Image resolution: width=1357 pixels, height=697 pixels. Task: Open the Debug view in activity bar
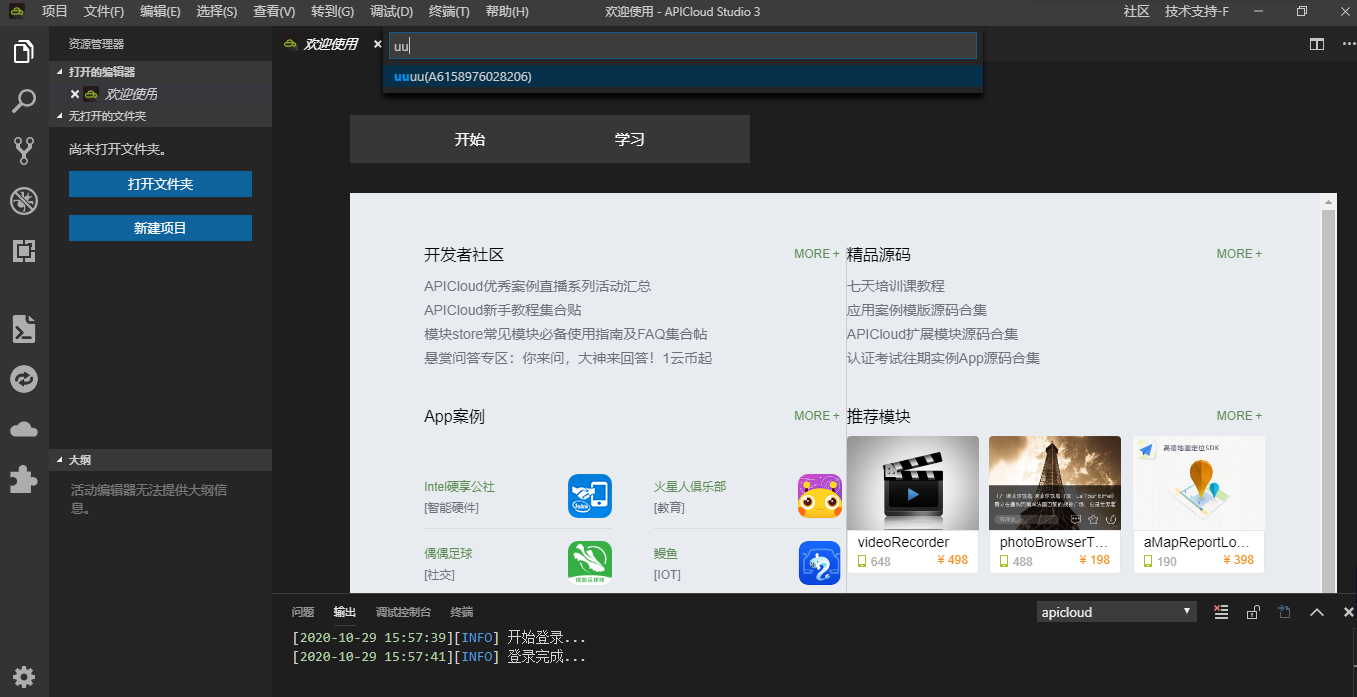pos(24,201)
